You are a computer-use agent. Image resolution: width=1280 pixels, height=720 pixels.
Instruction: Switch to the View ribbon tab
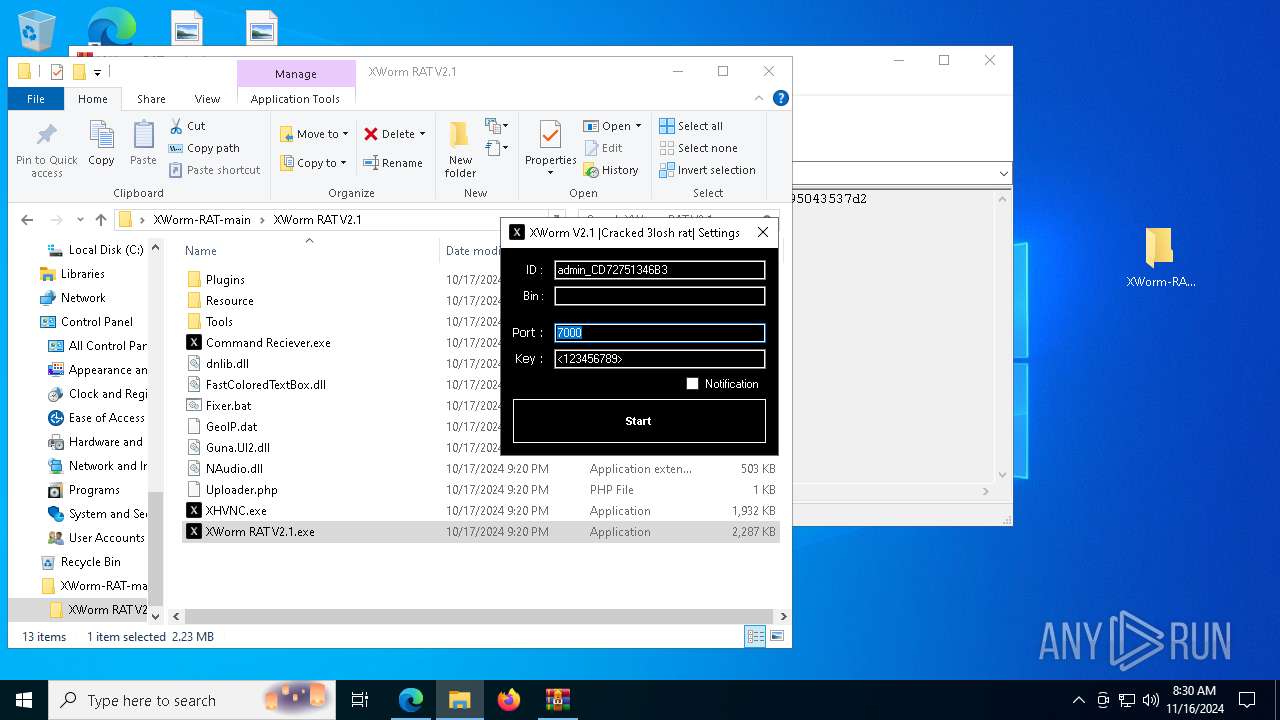point(207,99)
